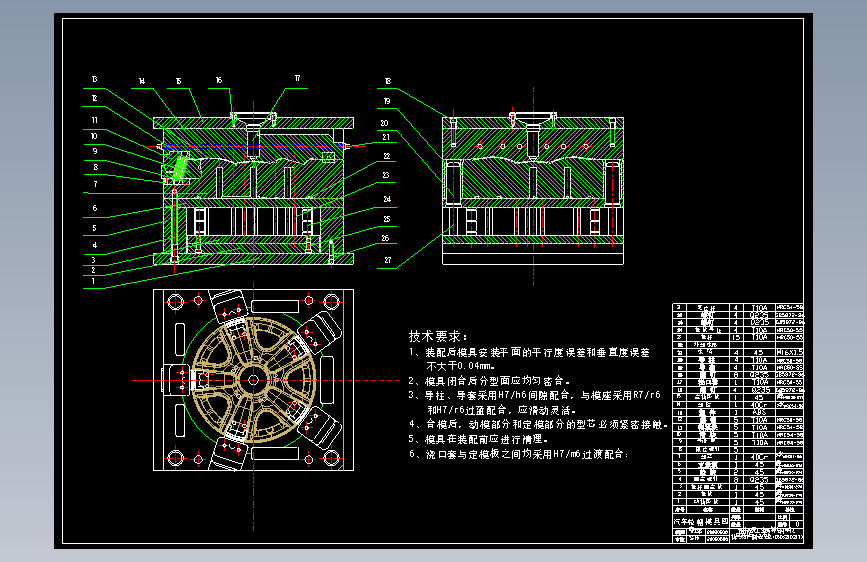Click part balloon number 2
This screenshot has height=562, width=867.
click(x=93, y=270)
